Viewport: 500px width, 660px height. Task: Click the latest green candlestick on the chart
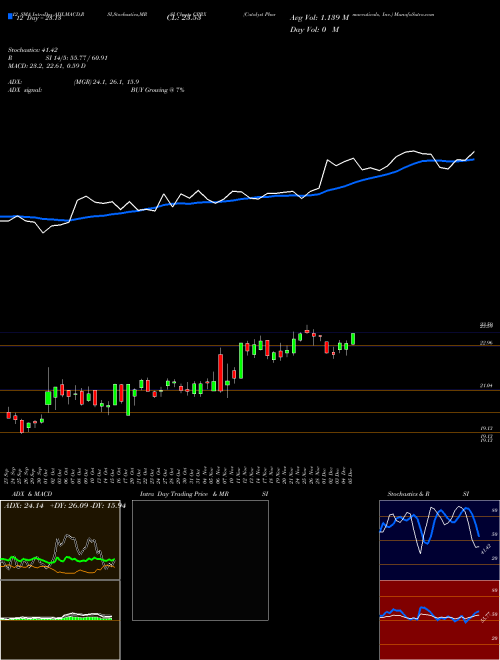tap(353, 339)
